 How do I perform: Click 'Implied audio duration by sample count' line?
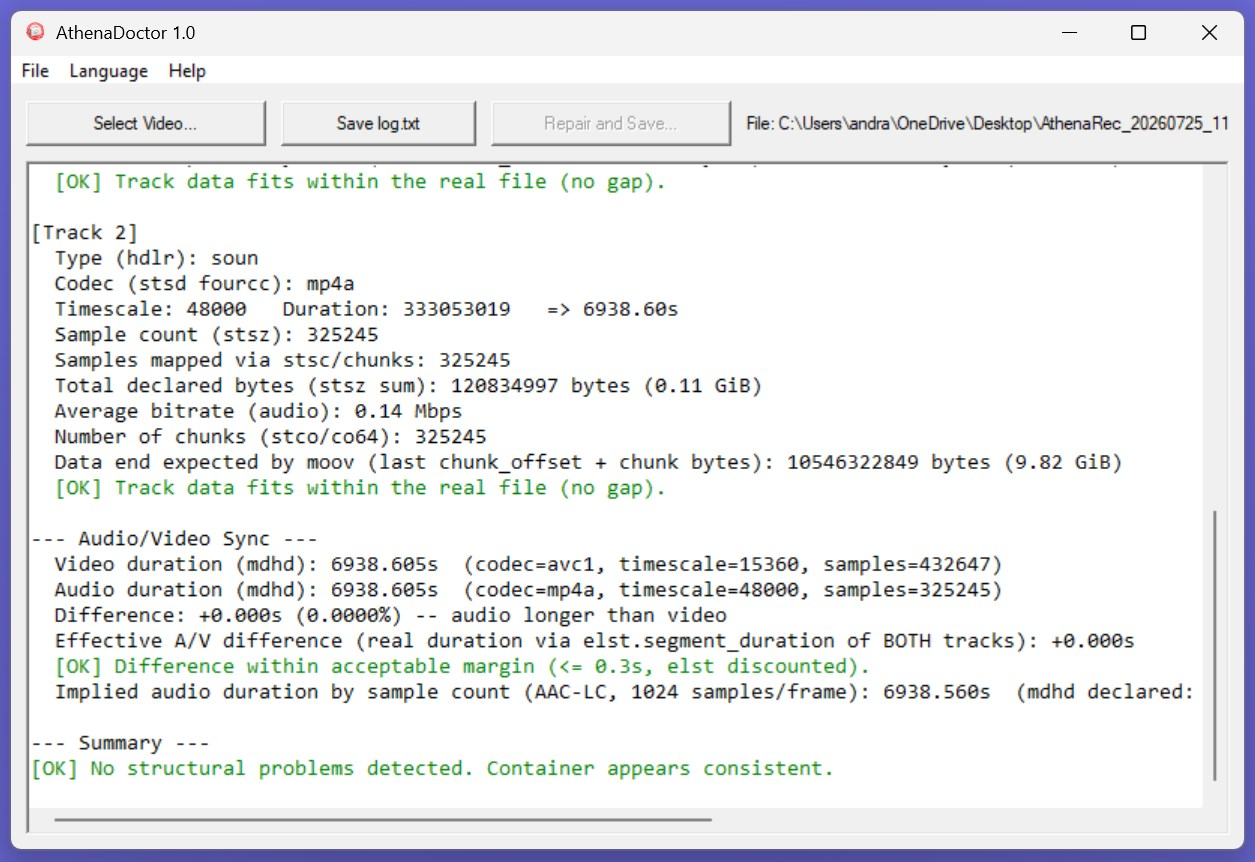624,692
